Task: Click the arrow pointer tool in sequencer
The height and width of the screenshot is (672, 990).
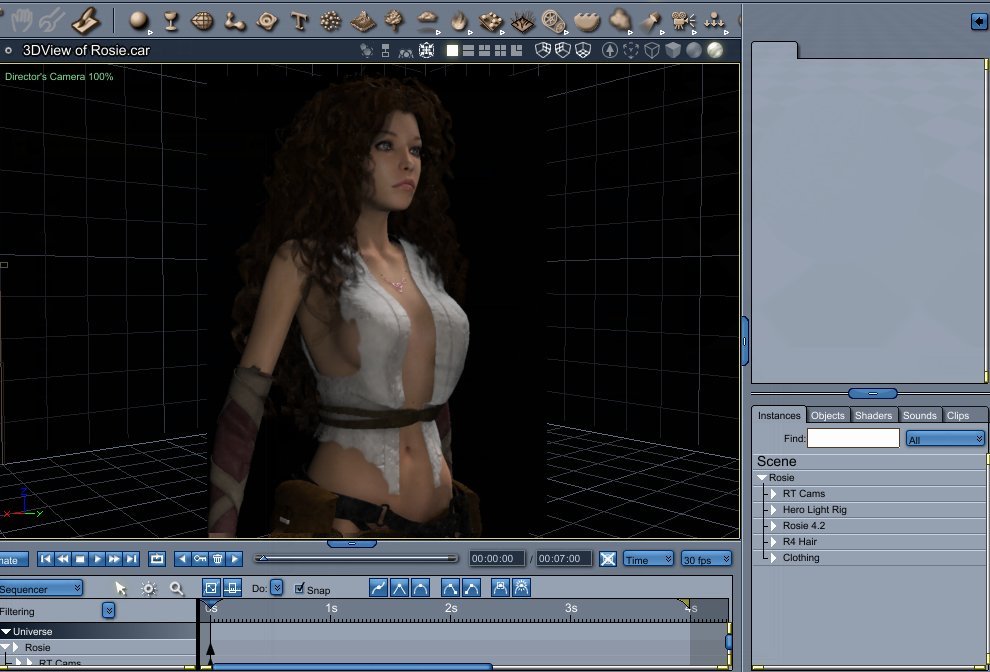Action: tap(121, 589)
